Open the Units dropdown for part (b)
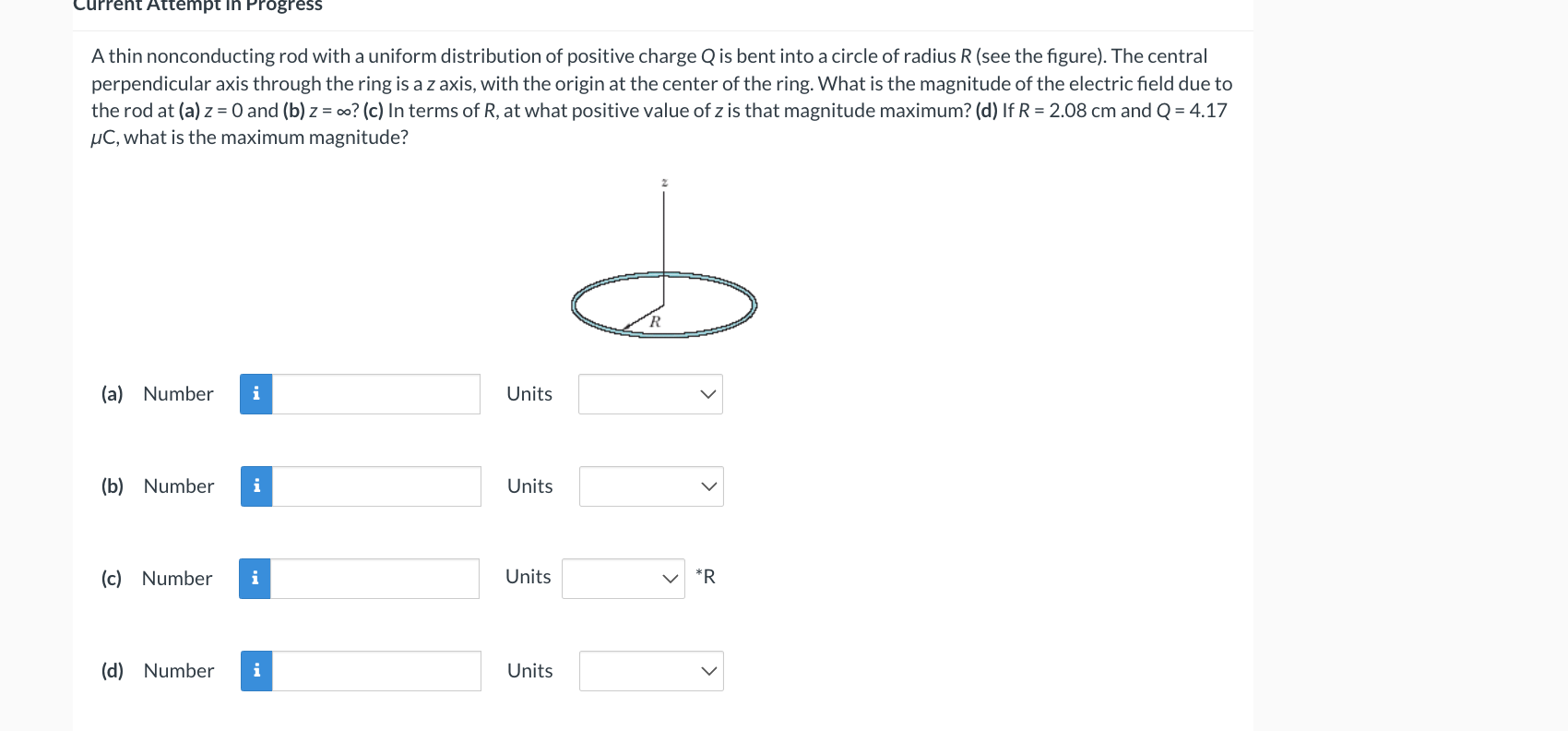 [x=650, y=486]
